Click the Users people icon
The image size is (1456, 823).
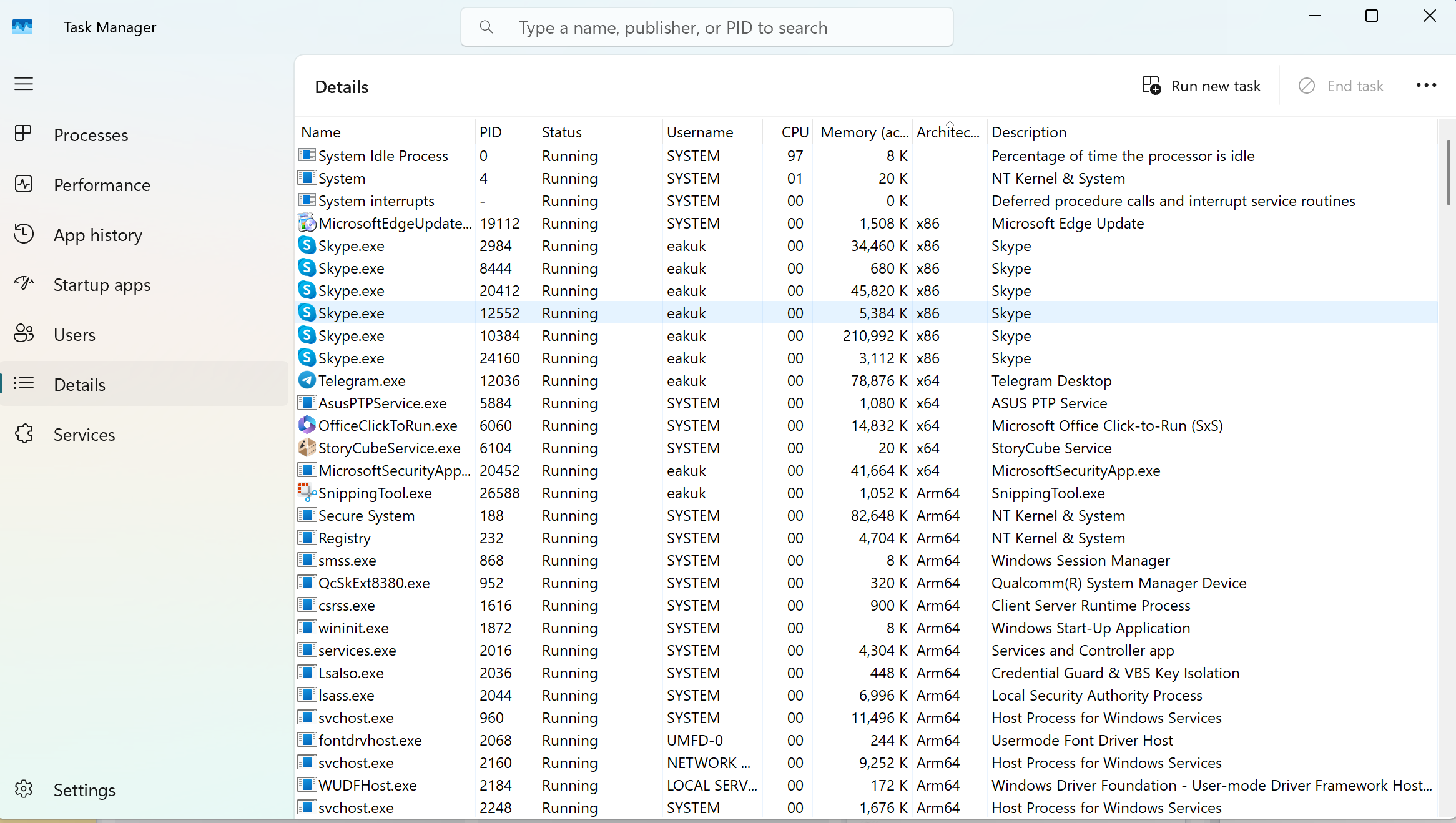tap(24, 334)
